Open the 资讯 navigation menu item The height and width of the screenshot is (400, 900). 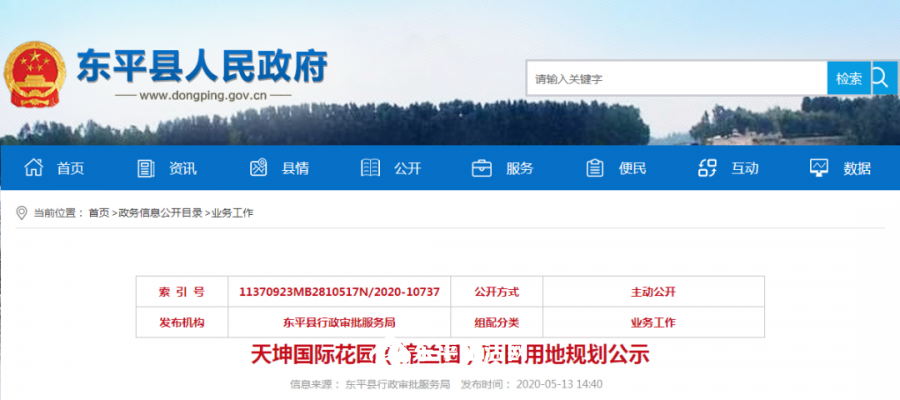[183, 168]
